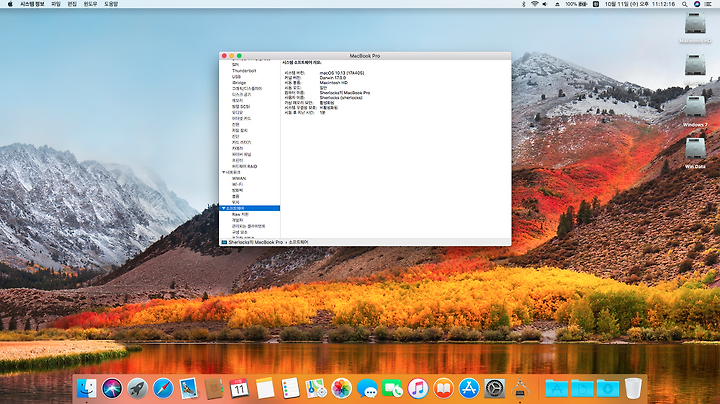Open Notes app in the Dock
Screen dimensions: 720x404
(265, 389)
